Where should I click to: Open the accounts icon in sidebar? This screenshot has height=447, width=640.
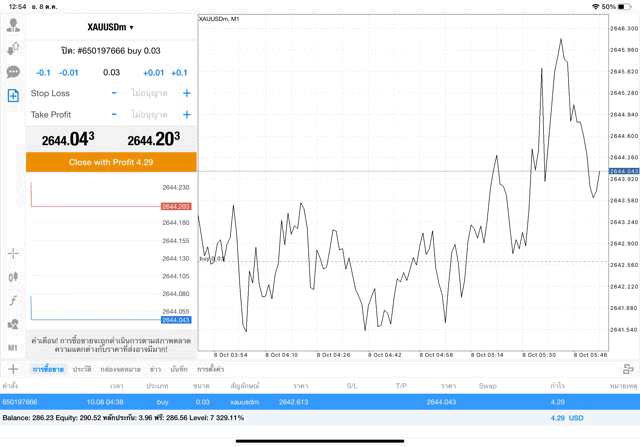coord(13,24)
